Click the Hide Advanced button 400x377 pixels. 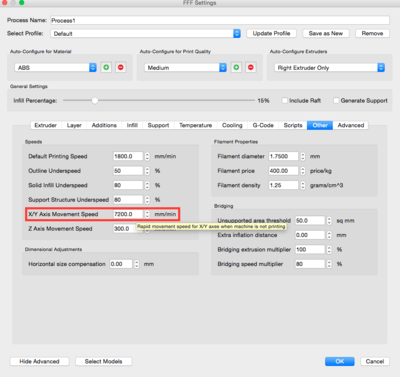tap(39, 361)
